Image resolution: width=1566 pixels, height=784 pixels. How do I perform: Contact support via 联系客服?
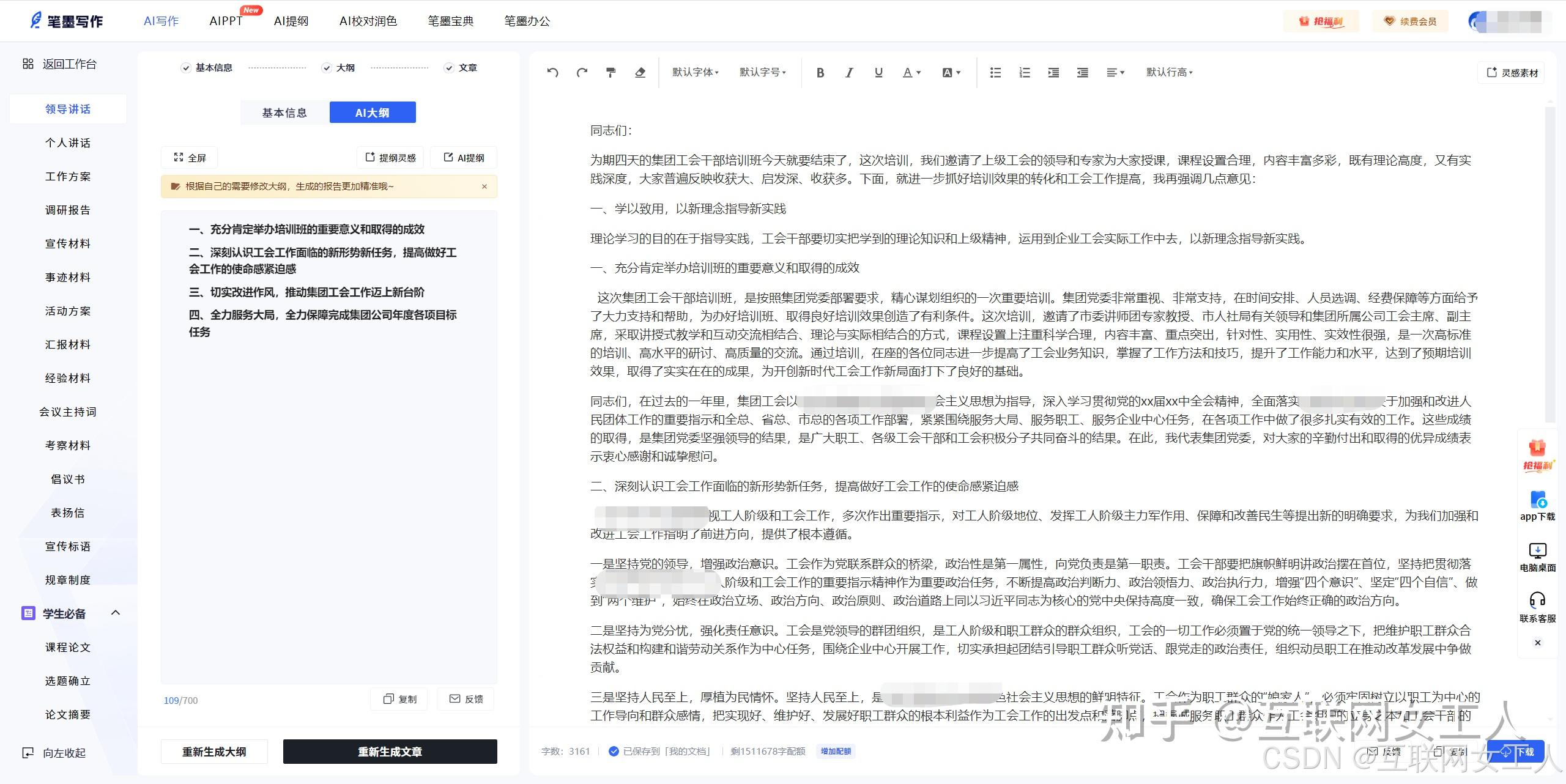[x=1537, y=607]
